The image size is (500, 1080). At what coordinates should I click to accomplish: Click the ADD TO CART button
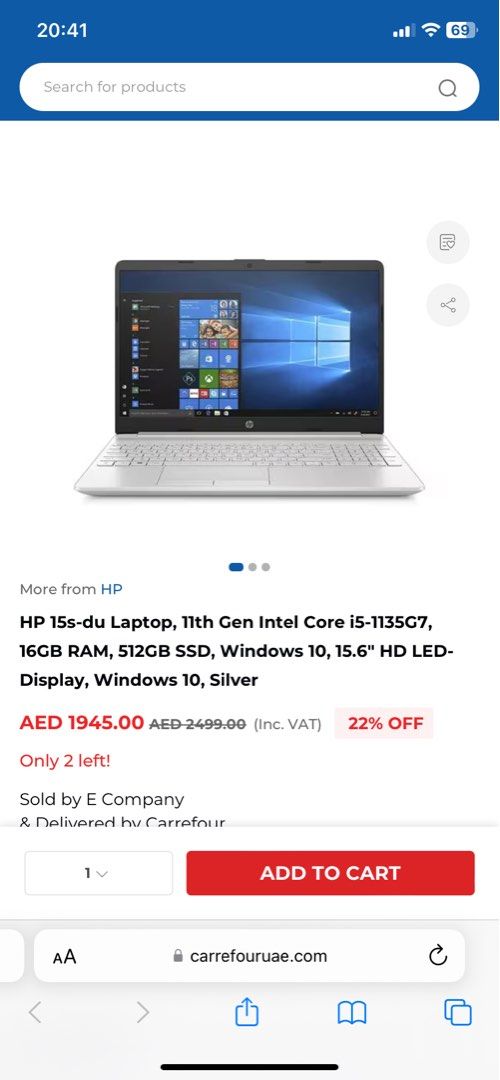(x=331, y=873)
